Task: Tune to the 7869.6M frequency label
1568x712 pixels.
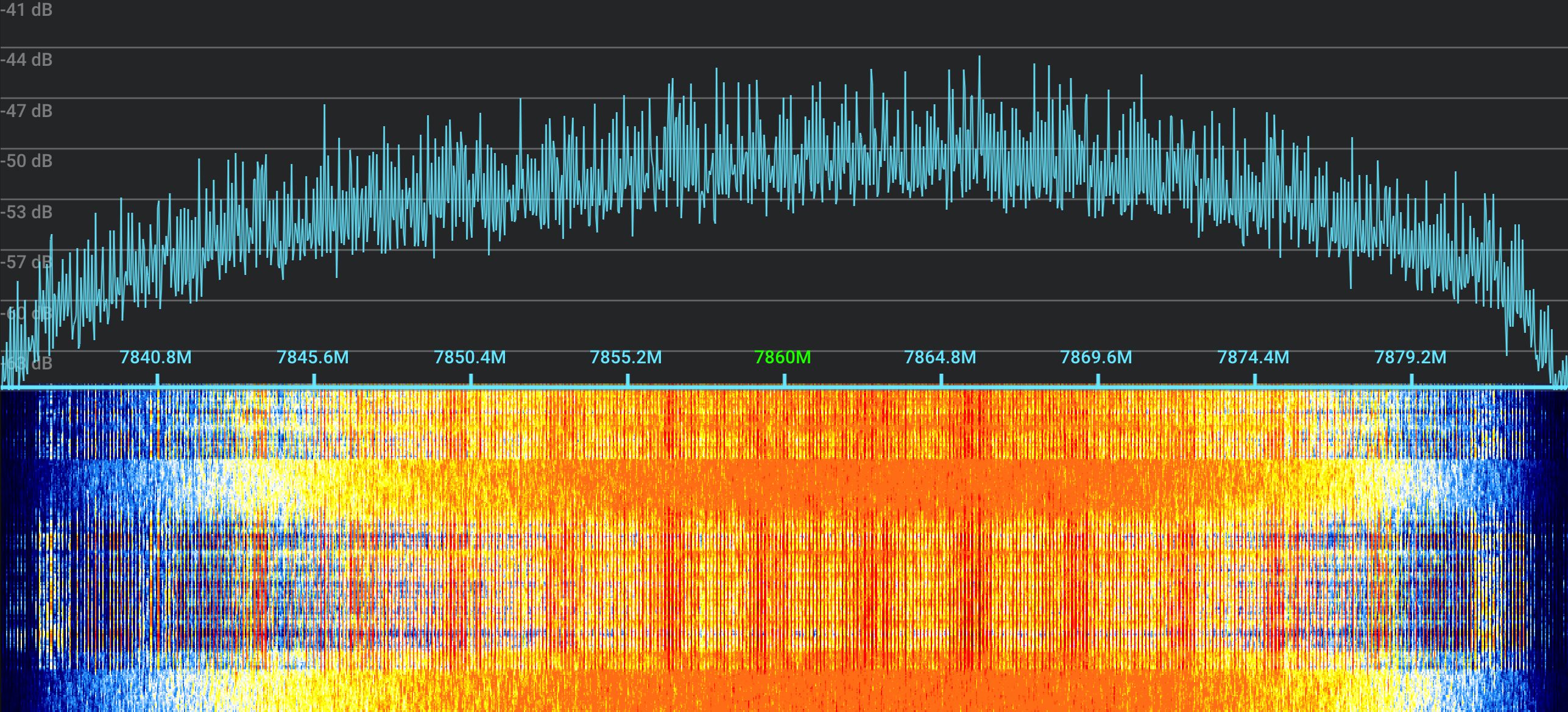Action: [x=1097, y=357]
